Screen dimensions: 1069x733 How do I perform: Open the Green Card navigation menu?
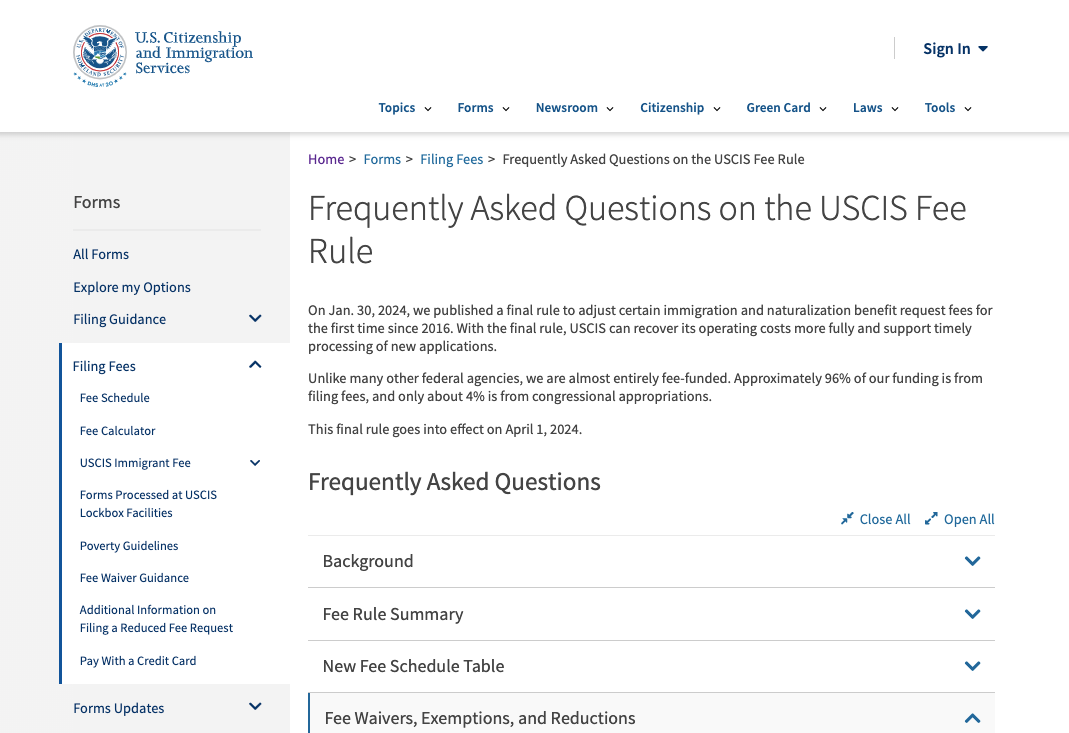point(786,108)
